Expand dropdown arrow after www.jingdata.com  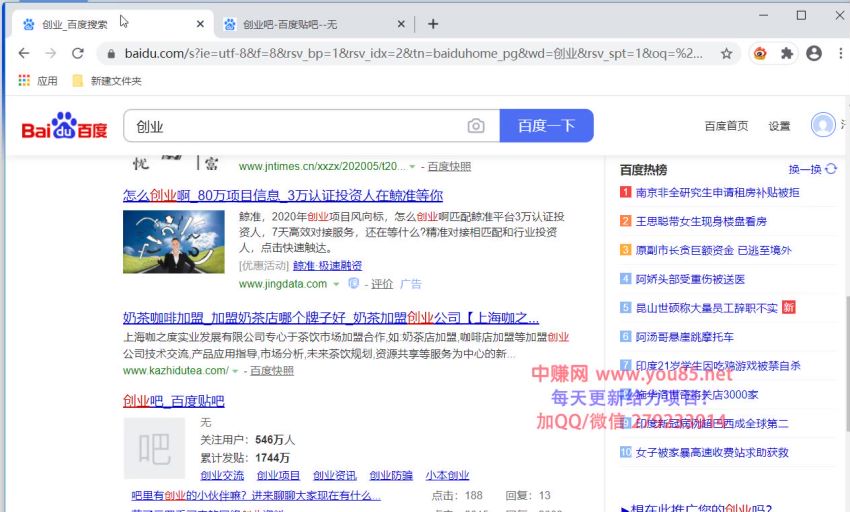click(x=336, y=284)
